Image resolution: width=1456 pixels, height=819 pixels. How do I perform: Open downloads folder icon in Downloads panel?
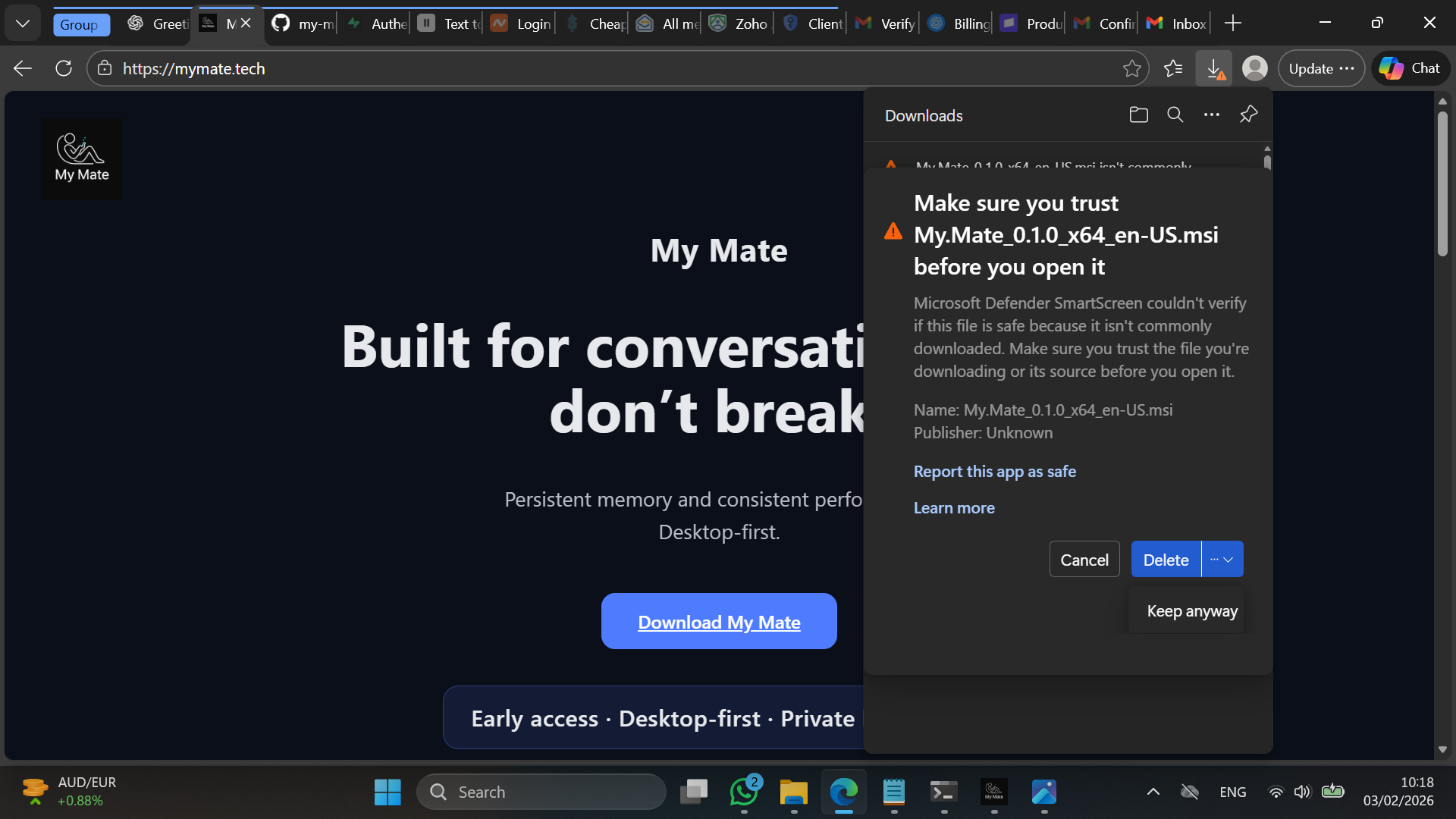coord(1138,115)
